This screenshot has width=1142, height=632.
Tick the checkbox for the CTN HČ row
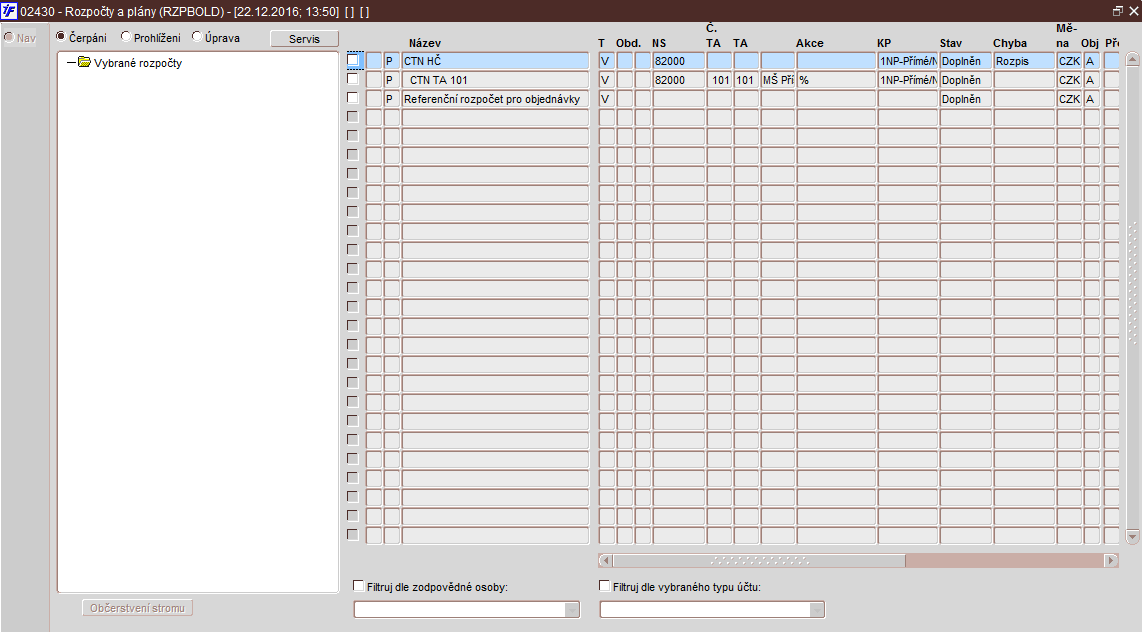[x=353, y=60]
